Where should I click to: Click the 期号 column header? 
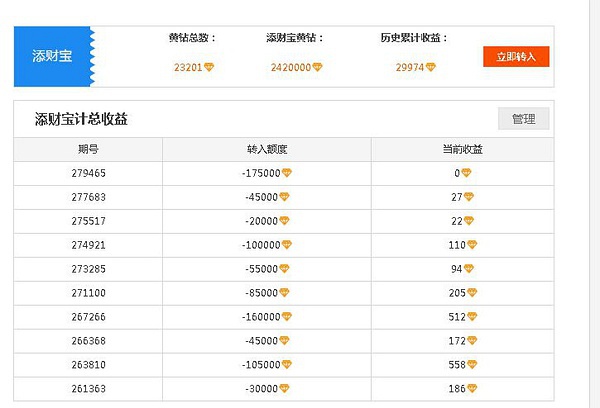click(88, 149)
